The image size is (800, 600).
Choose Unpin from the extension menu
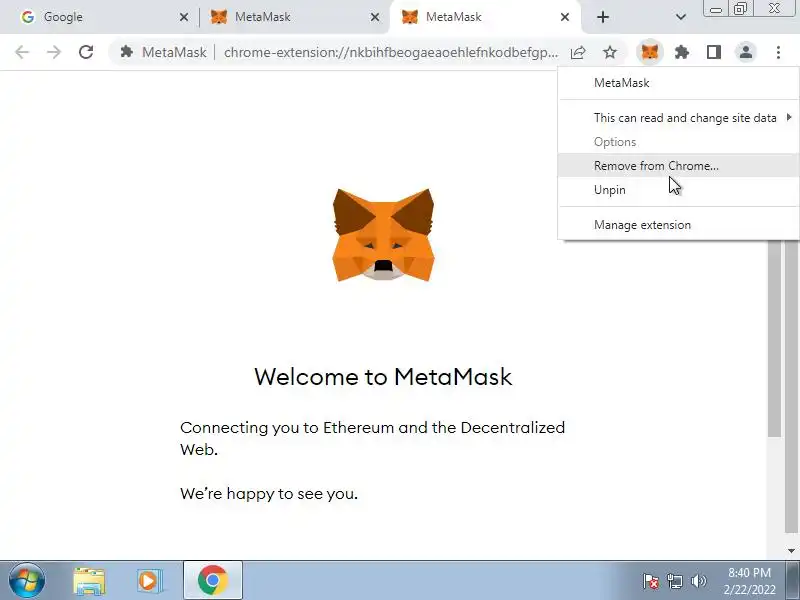679,190
